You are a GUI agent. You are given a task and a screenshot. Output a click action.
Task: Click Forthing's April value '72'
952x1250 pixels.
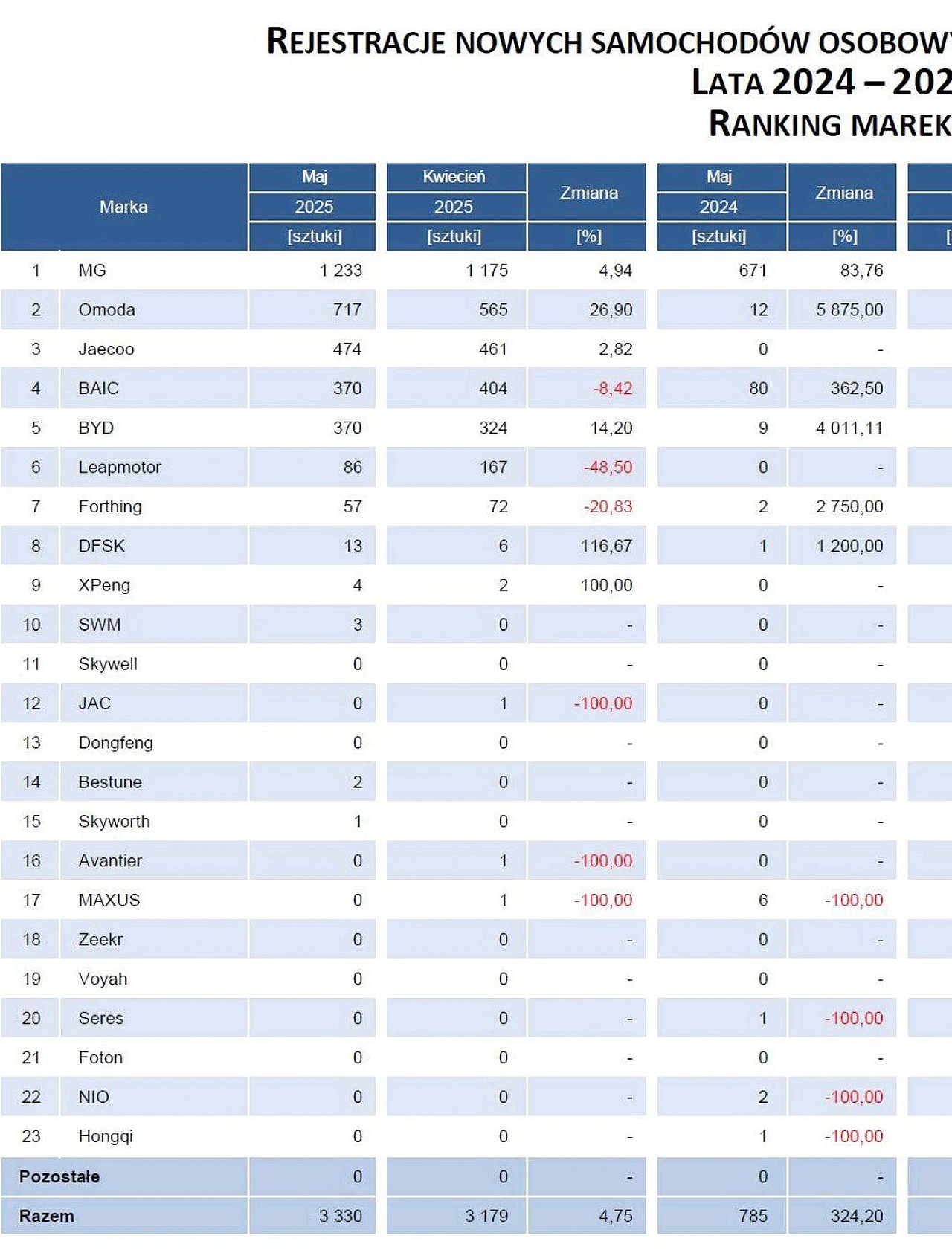click(x=498, y=507)
